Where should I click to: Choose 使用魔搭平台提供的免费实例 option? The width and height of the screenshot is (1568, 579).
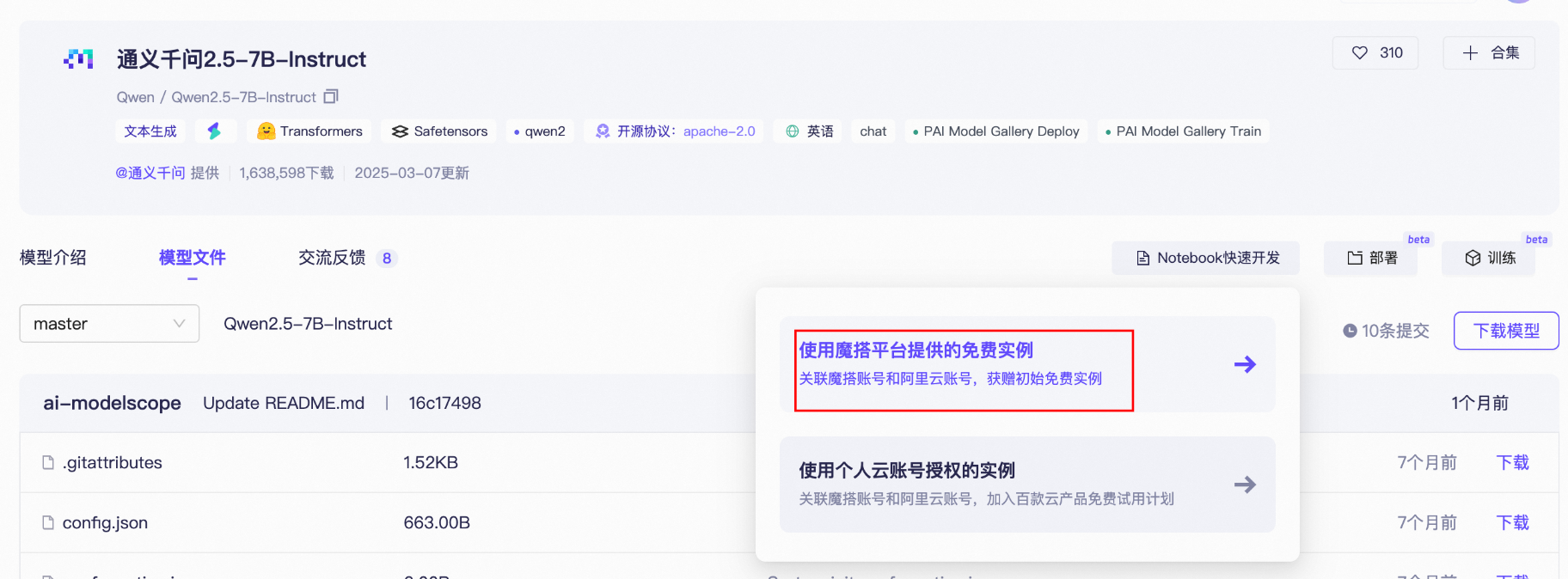pos(1027,364)
